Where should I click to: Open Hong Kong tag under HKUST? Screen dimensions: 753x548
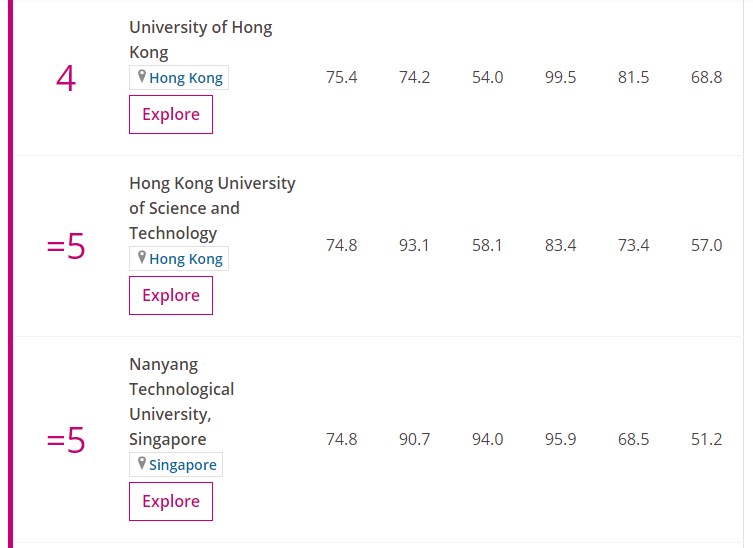pos(186,259)
